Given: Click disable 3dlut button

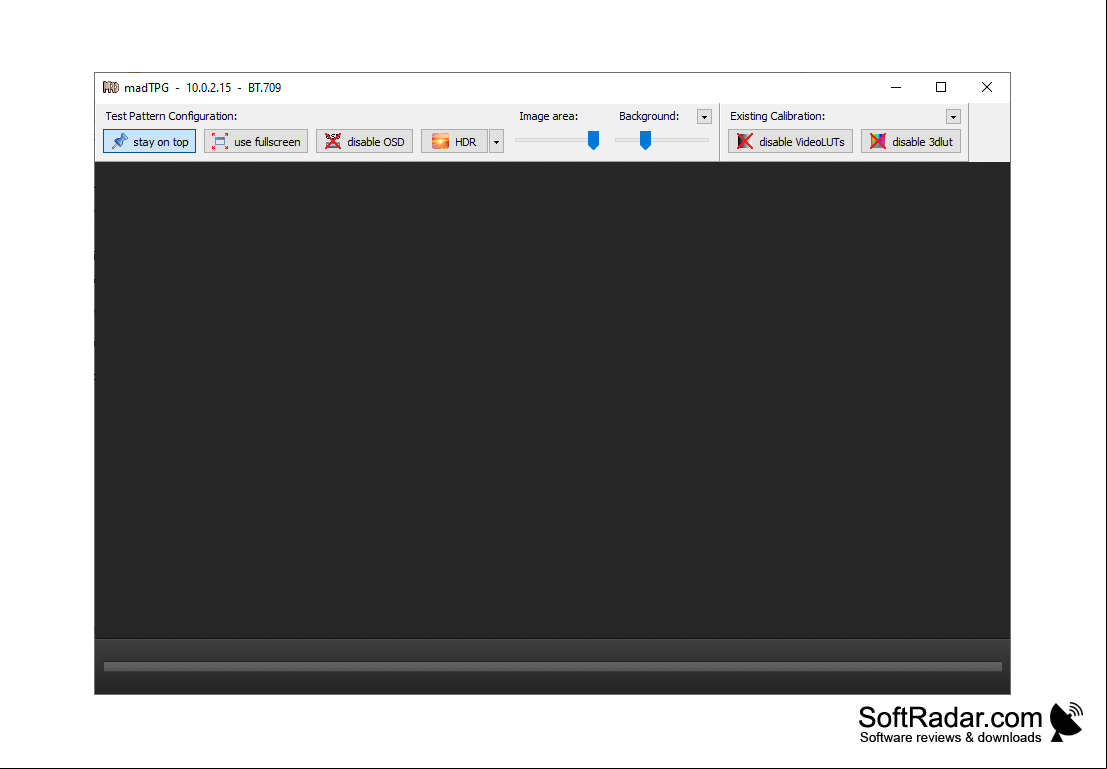Looking at the screenshot, I should pos(911,141).
